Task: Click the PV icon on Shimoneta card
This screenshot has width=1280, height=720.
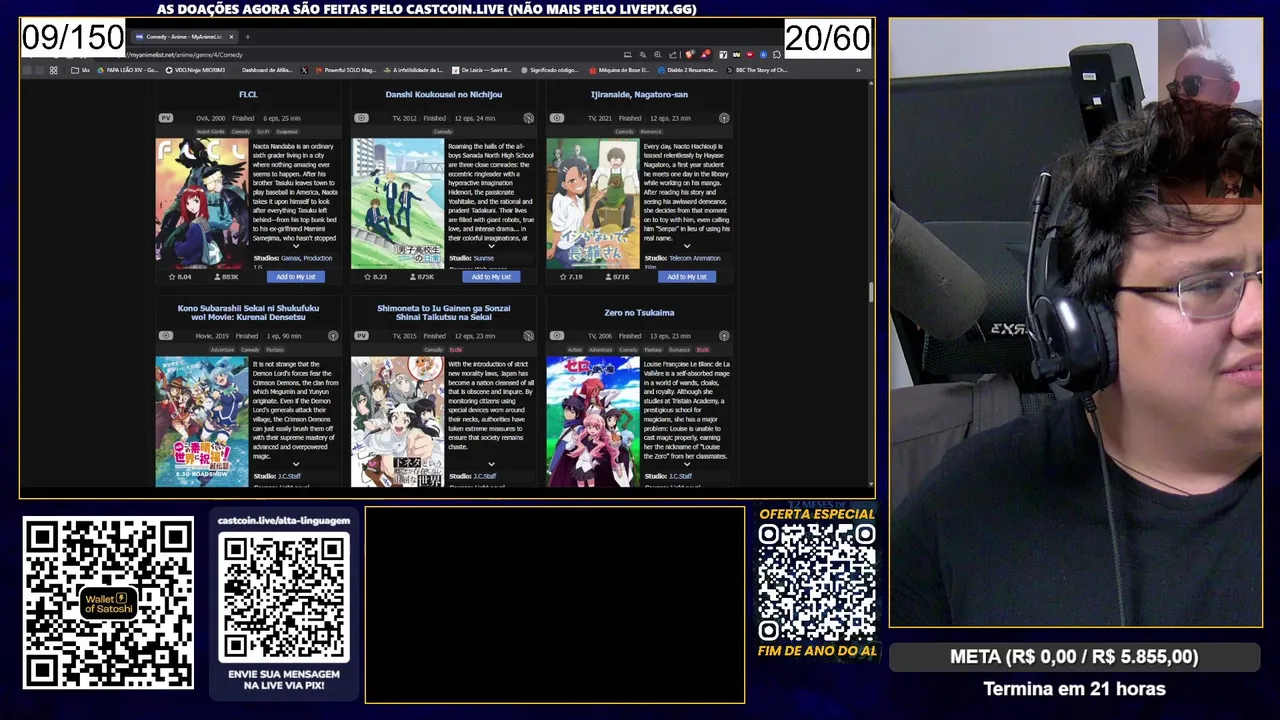Action: click(x=361, y=336)
